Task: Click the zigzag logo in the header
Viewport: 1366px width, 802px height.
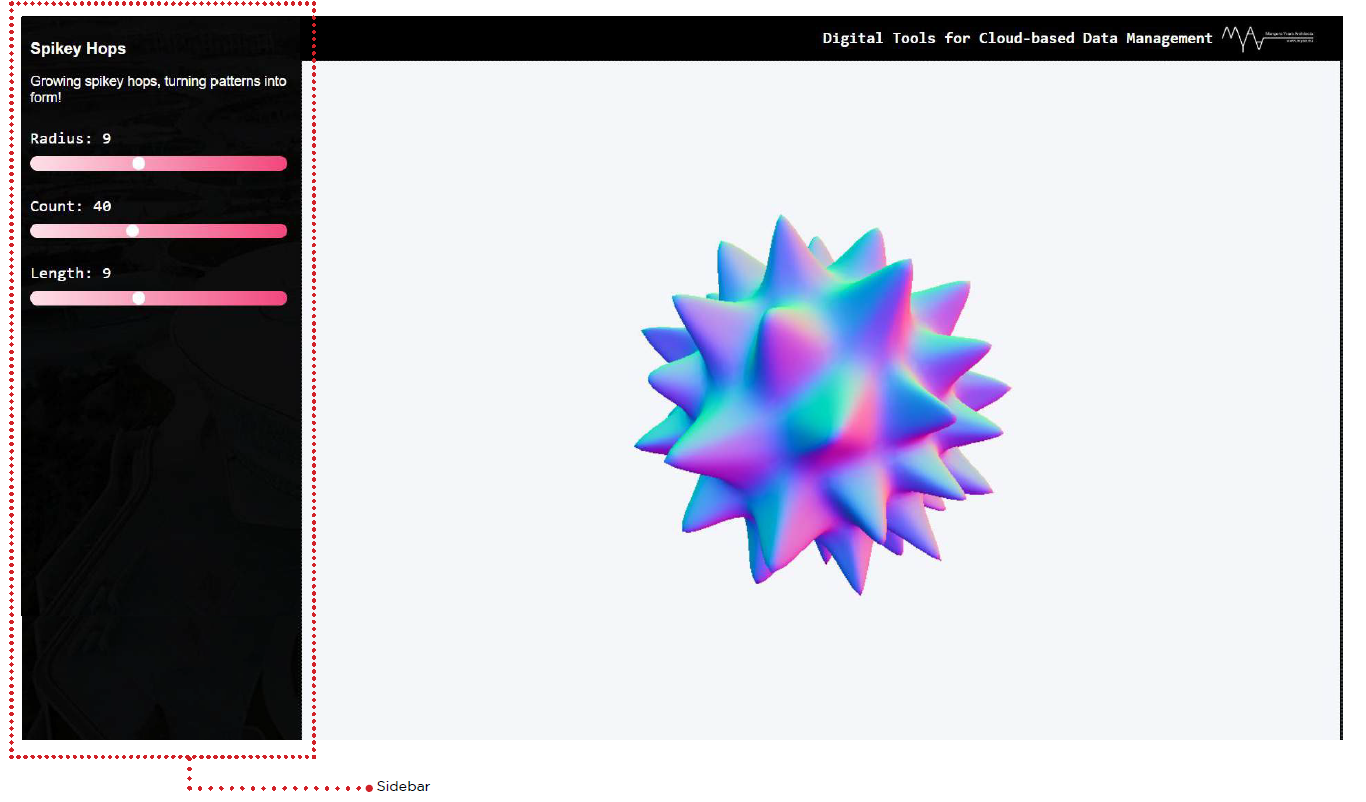Action: (1241, 38)
